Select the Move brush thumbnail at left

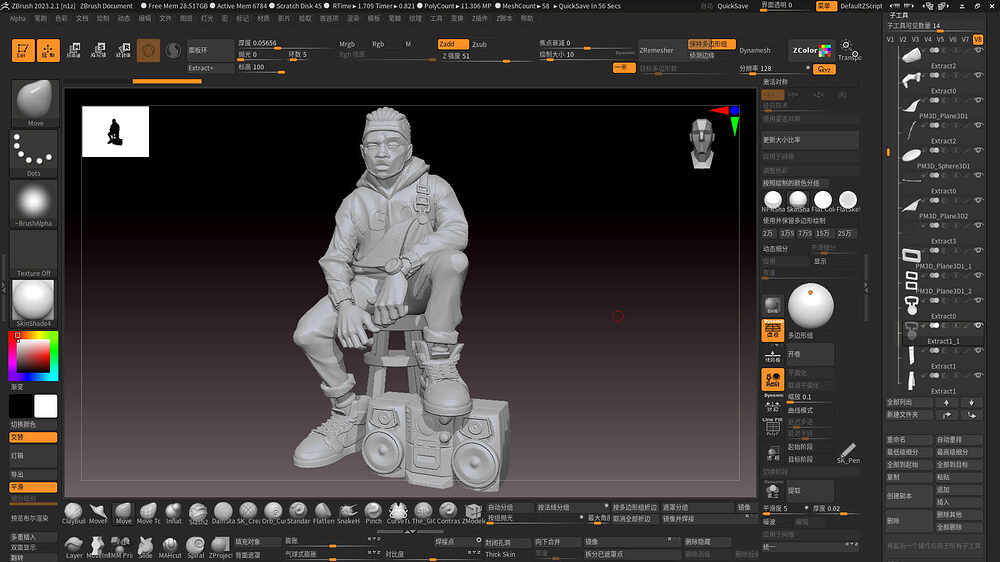[34, 102]
